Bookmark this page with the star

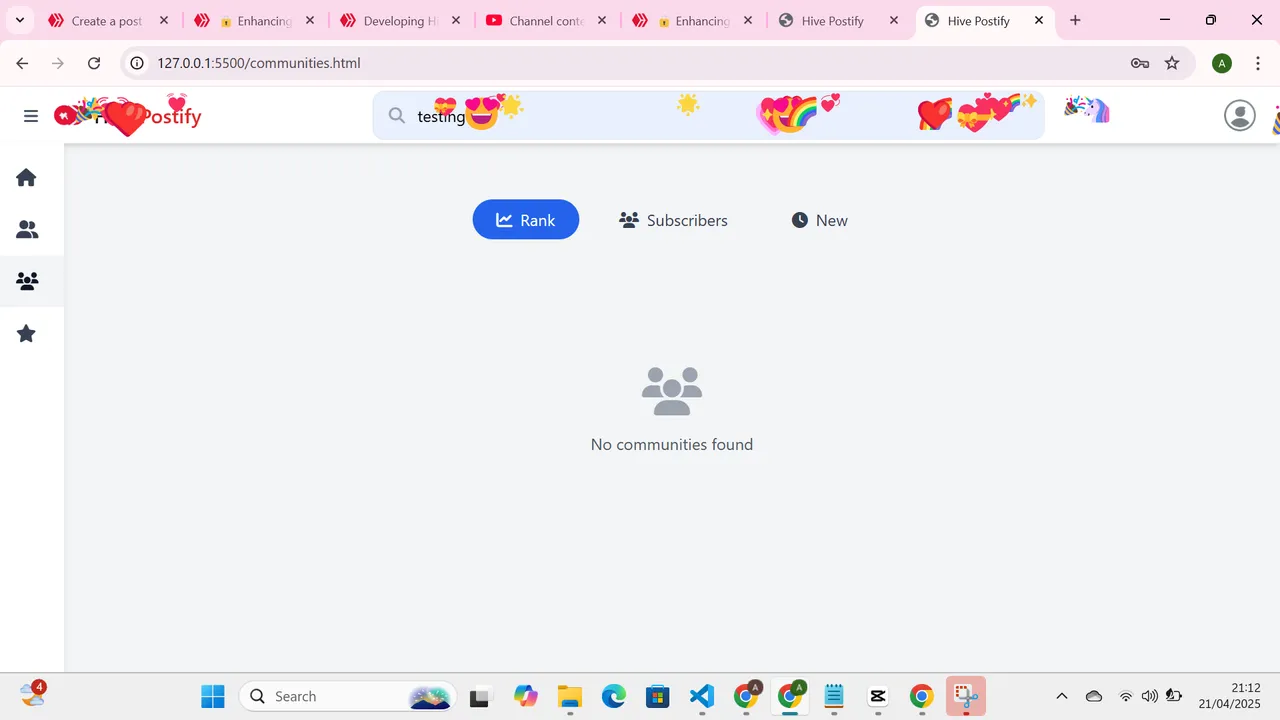pos(1172,63)
